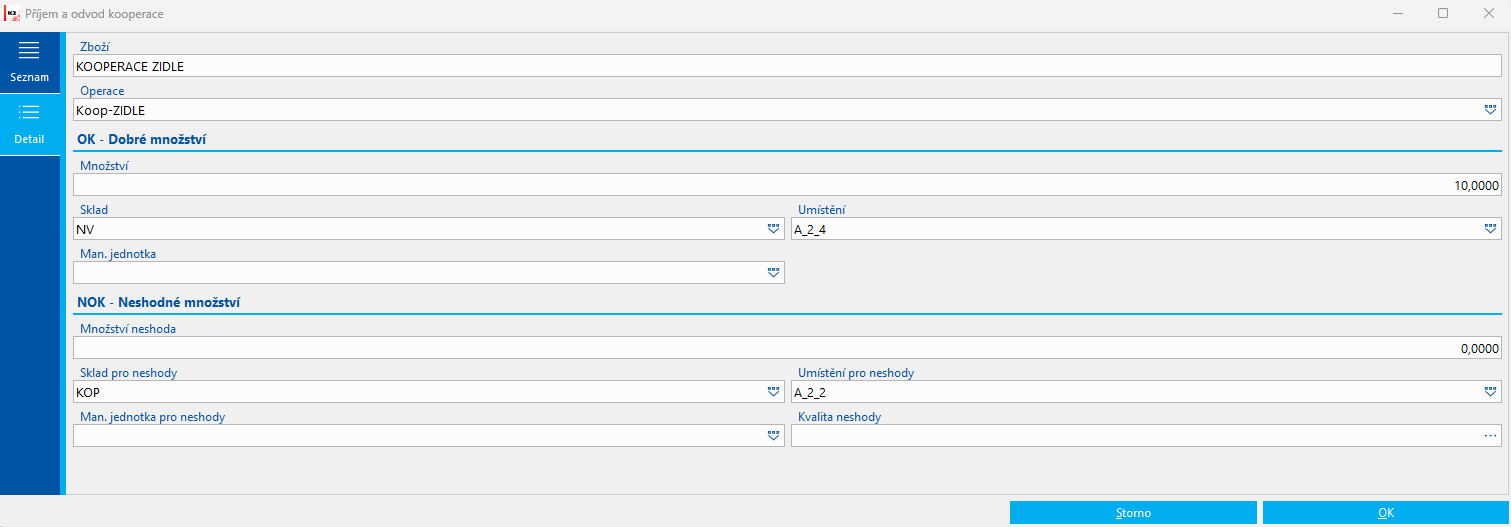
Task: Open the Umístění pro neshody dropdown
Action: (1490, 392)
